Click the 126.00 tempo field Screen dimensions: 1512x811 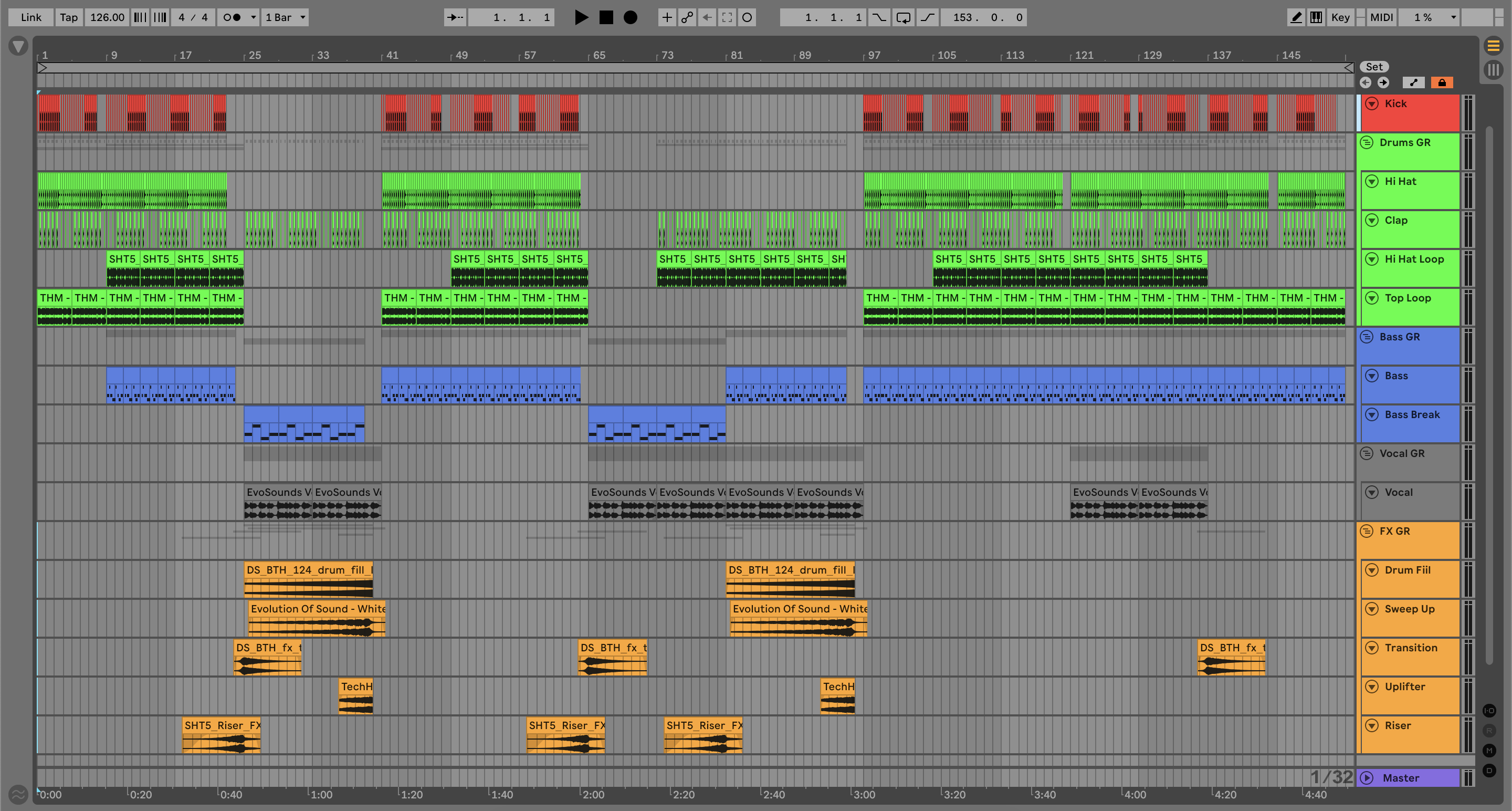[107, 18]
